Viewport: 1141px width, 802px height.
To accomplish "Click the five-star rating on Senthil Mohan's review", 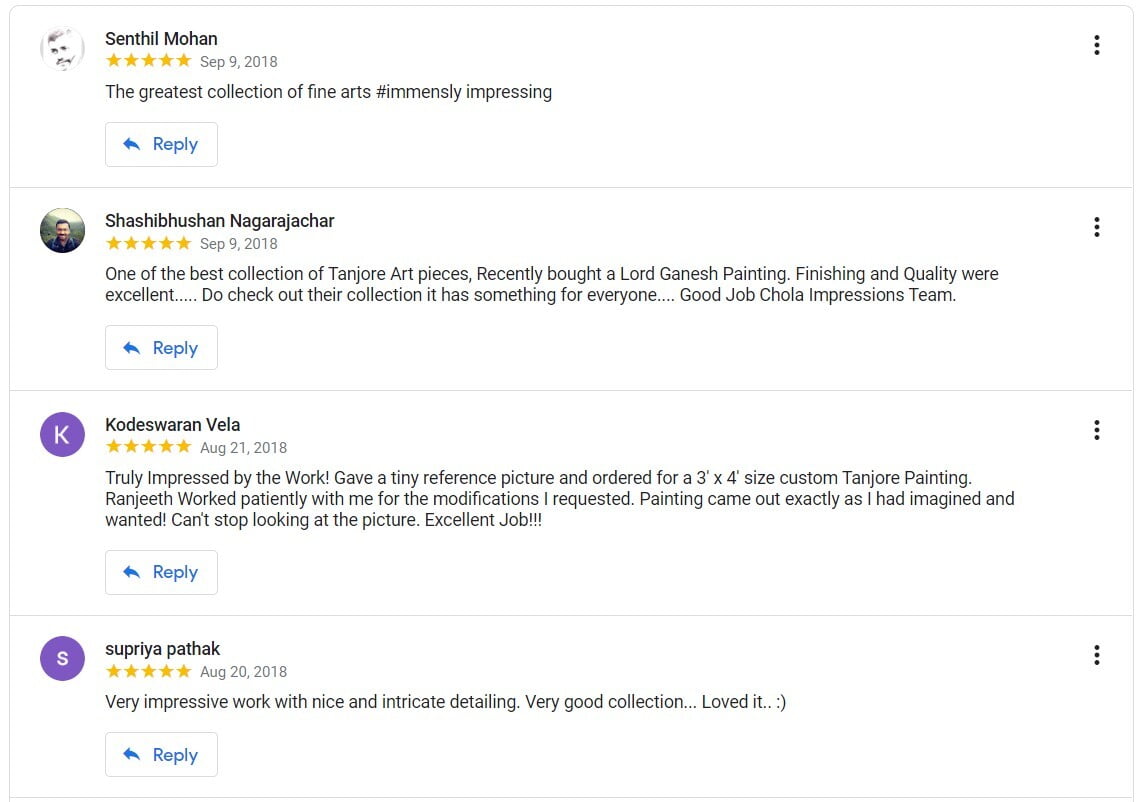I will coord(148,61).
